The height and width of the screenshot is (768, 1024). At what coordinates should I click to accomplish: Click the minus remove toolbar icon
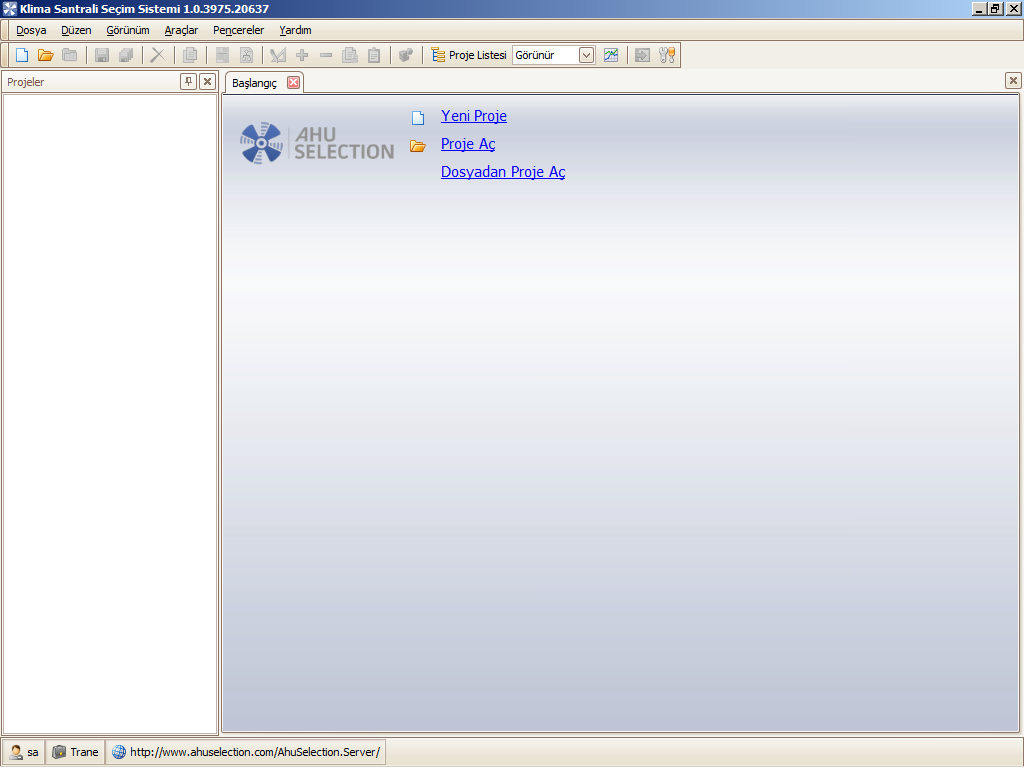tap(326, 56)
